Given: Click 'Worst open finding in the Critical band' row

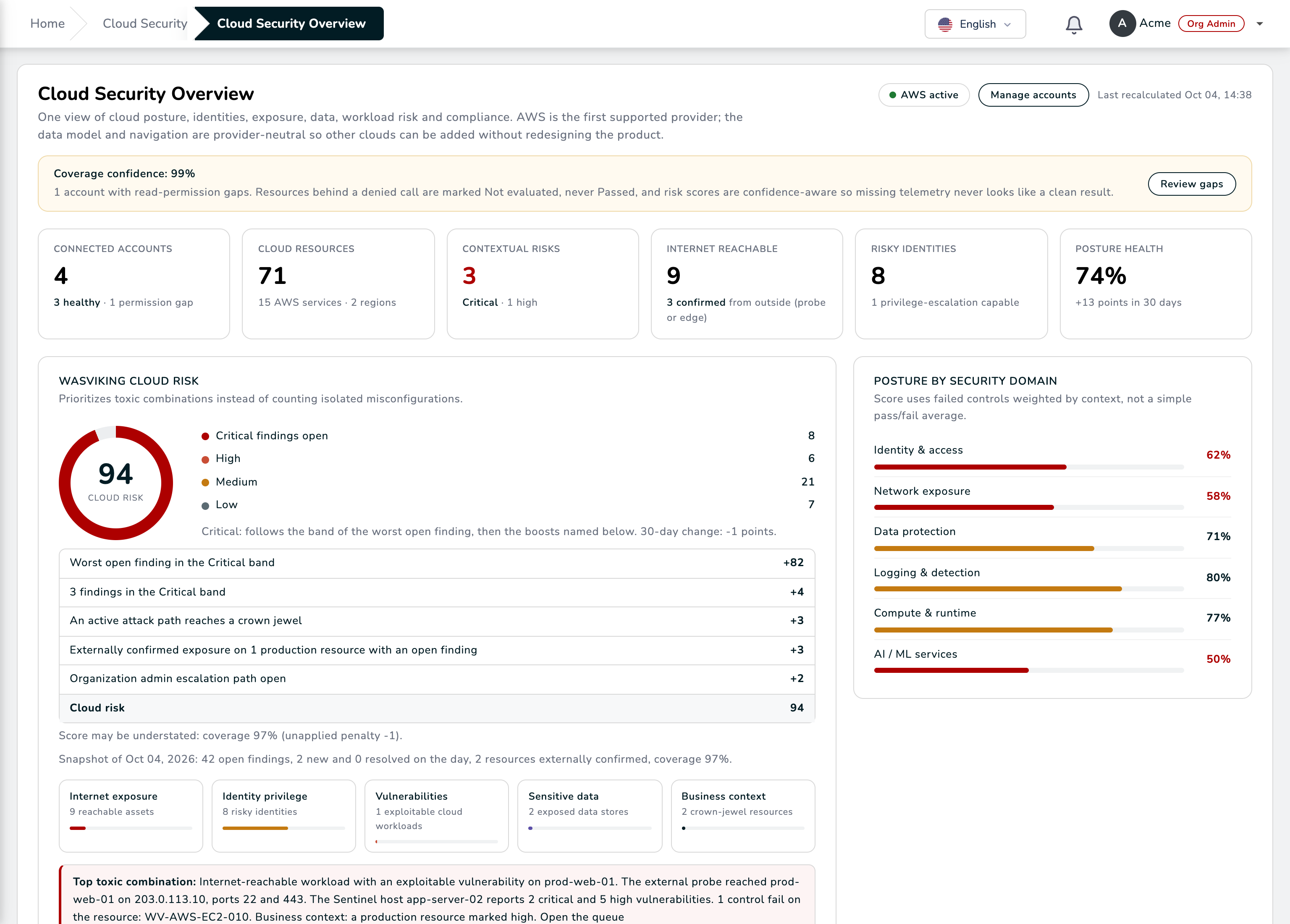Looking at the screenshot, I should (x=437, y=563).
